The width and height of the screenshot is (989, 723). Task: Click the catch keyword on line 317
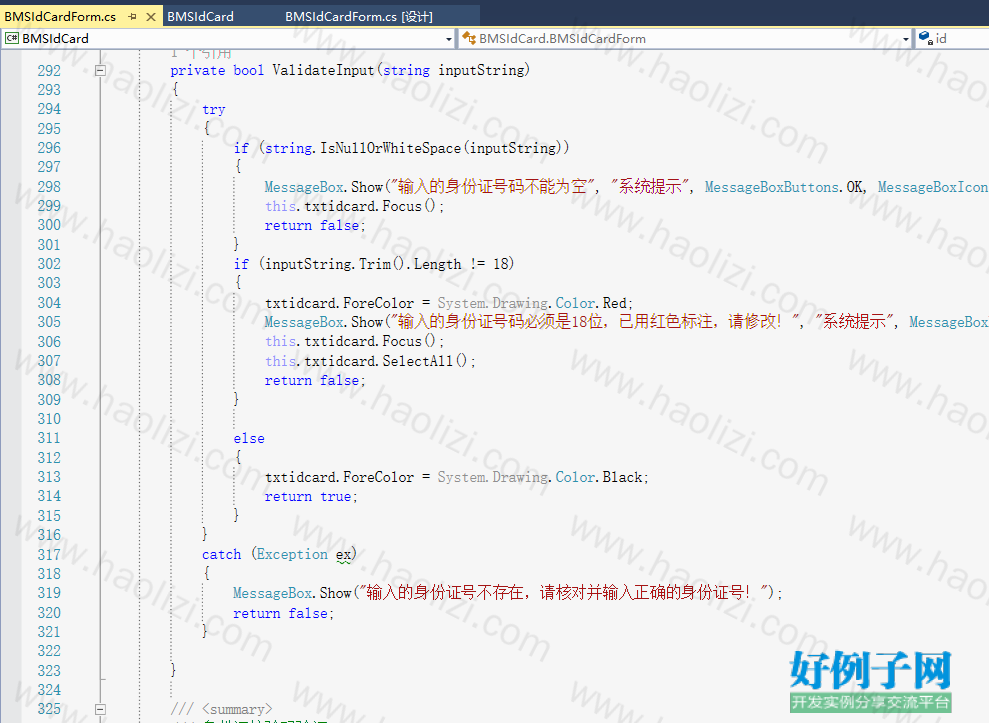coord(221,555)
